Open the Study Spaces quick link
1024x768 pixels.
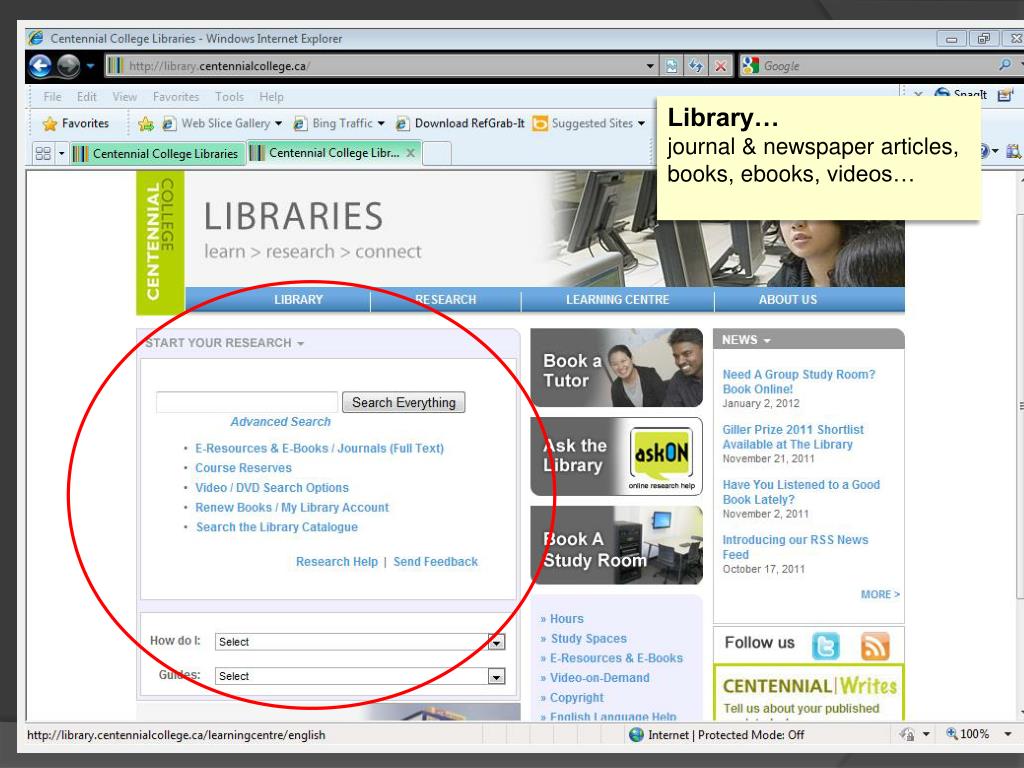coord(588,638)
